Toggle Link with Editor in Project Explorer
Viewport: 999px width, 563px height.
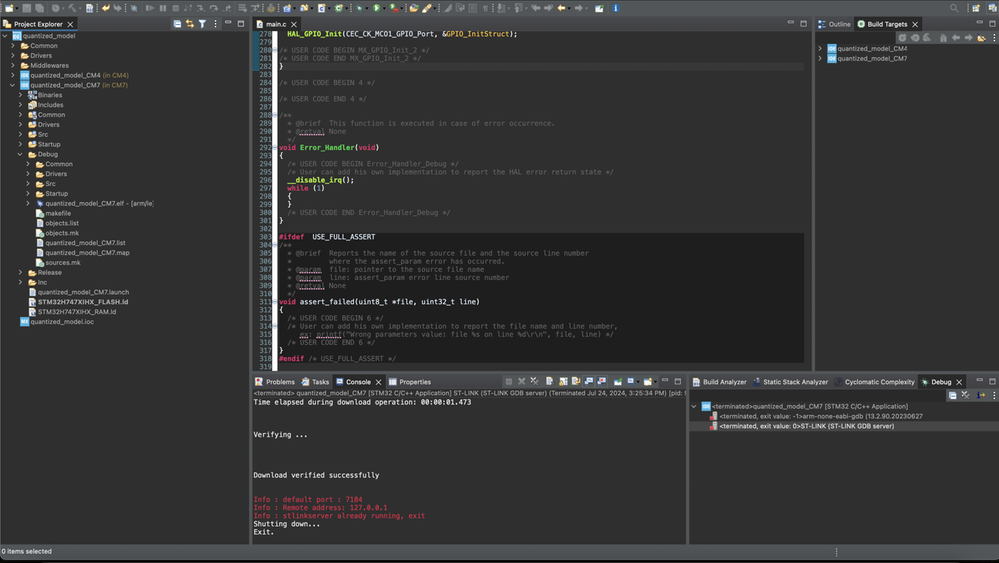tap(190, 24)
